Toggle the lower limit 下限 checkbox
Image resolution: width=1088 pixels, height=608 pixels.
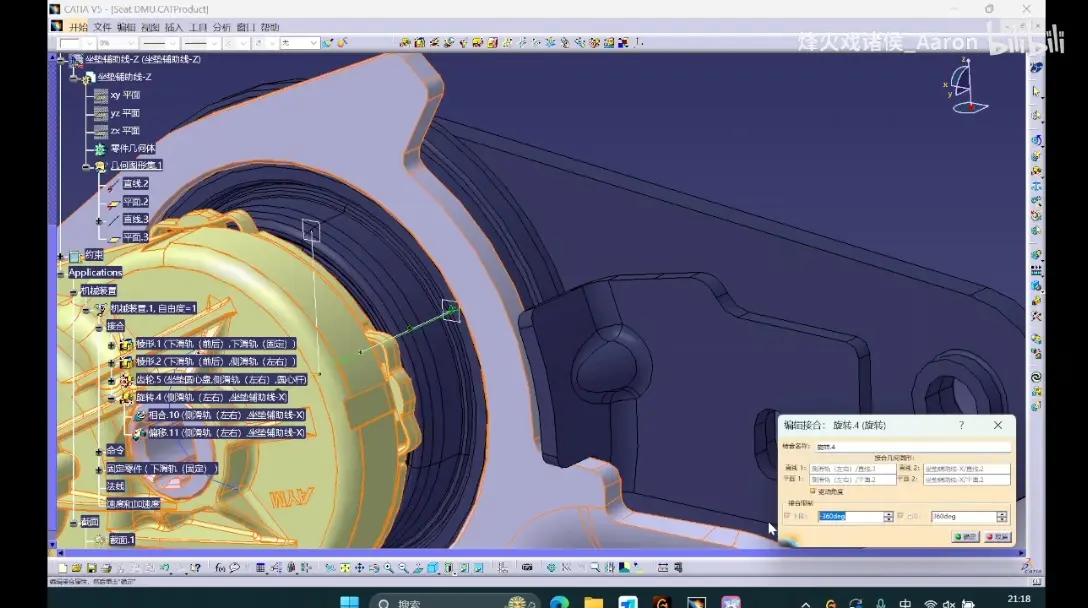coord(787,516)
